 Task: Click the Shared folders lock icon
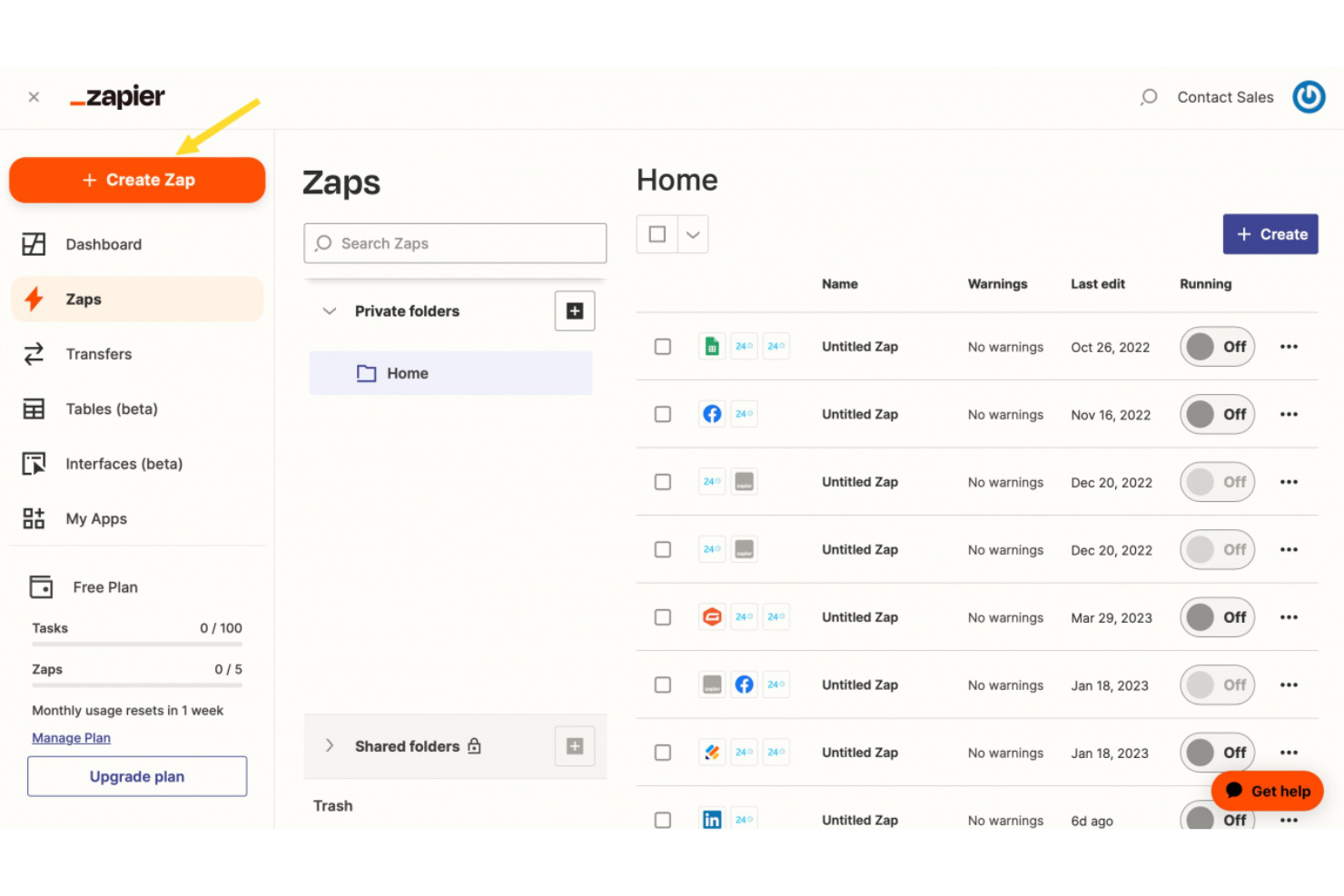[474, 745]
